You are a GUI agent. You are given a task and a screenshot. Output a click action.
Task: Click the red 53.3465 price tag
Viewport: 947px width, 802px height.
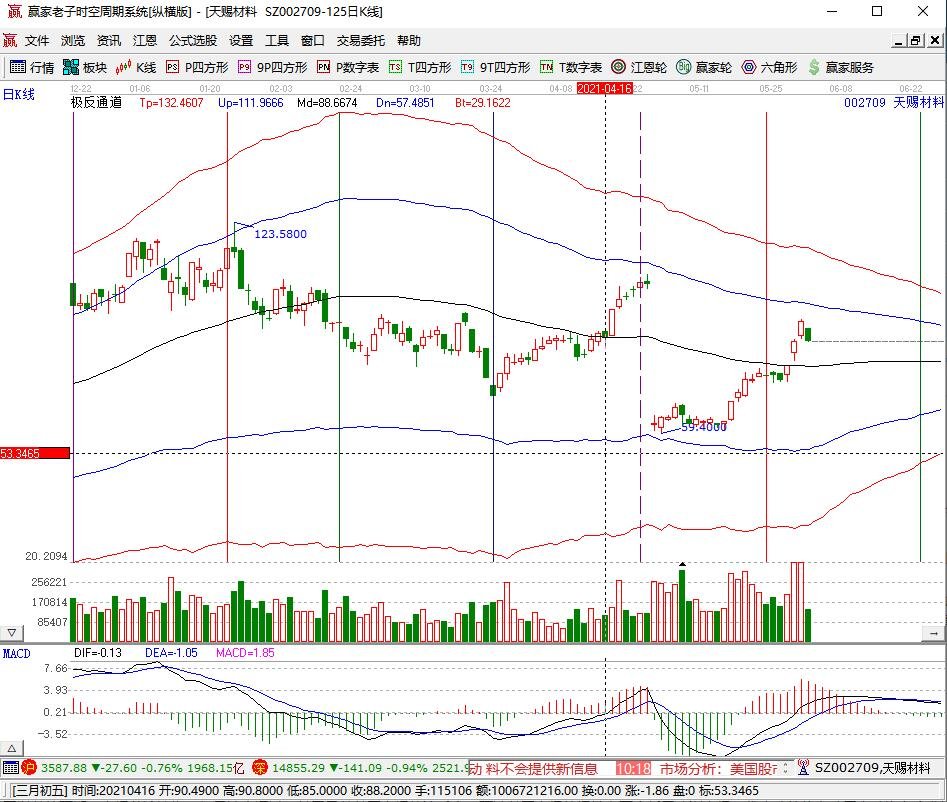pyautogui.click(x=30, y=452)
